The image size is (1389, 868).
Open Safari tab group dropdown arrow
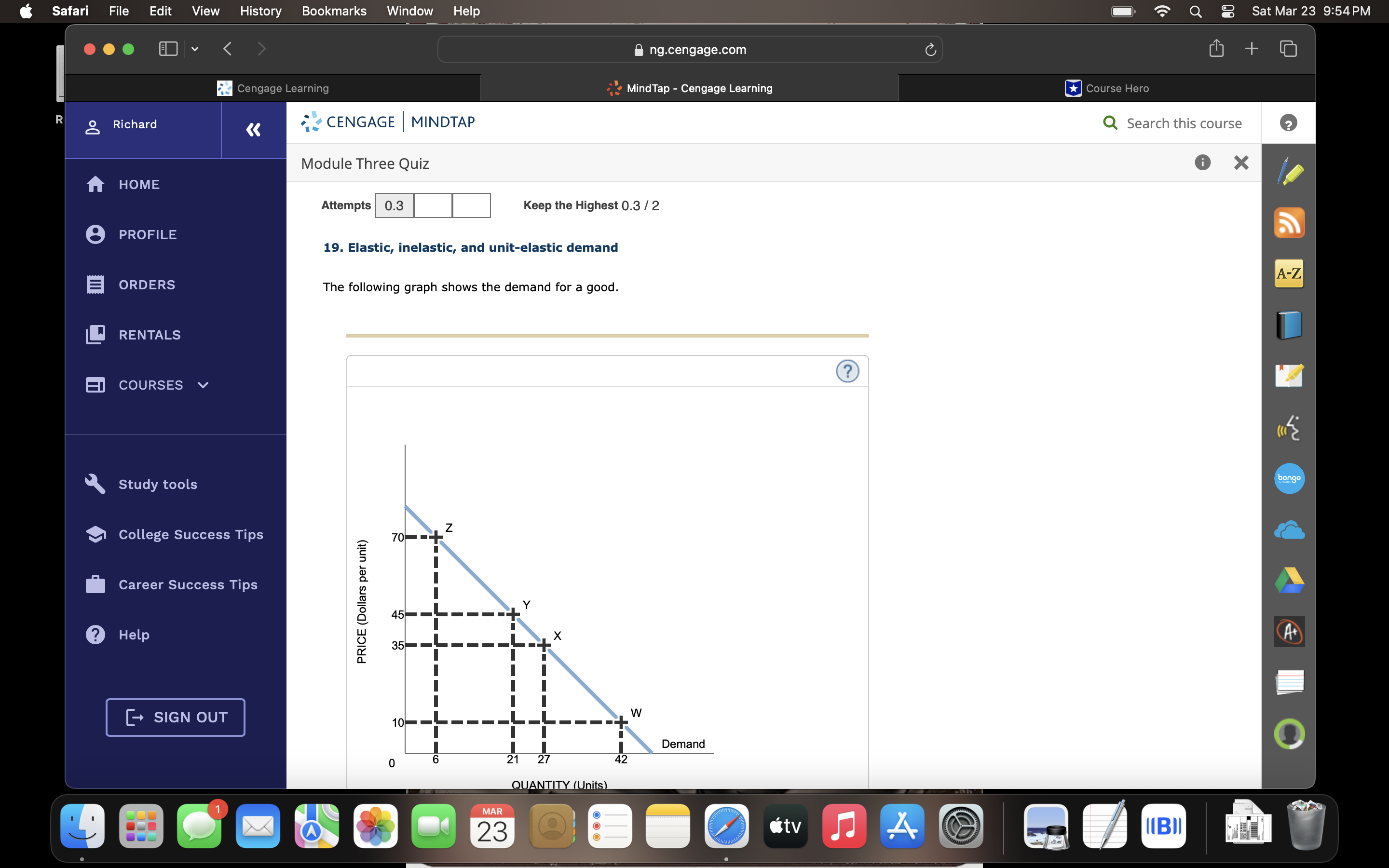coord(195,49)
